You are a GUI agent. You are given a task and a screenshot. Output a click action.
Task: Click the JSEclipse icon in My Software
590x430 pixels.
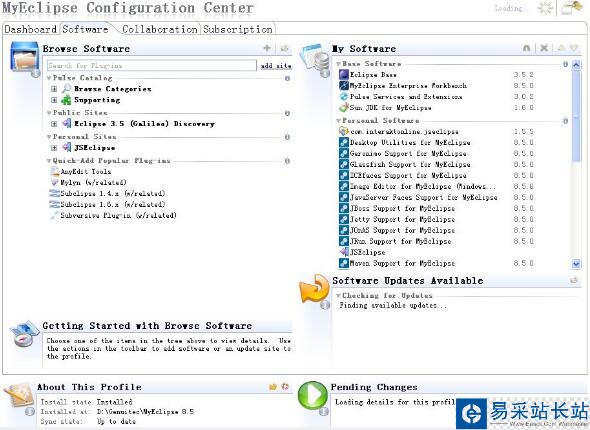344,252
